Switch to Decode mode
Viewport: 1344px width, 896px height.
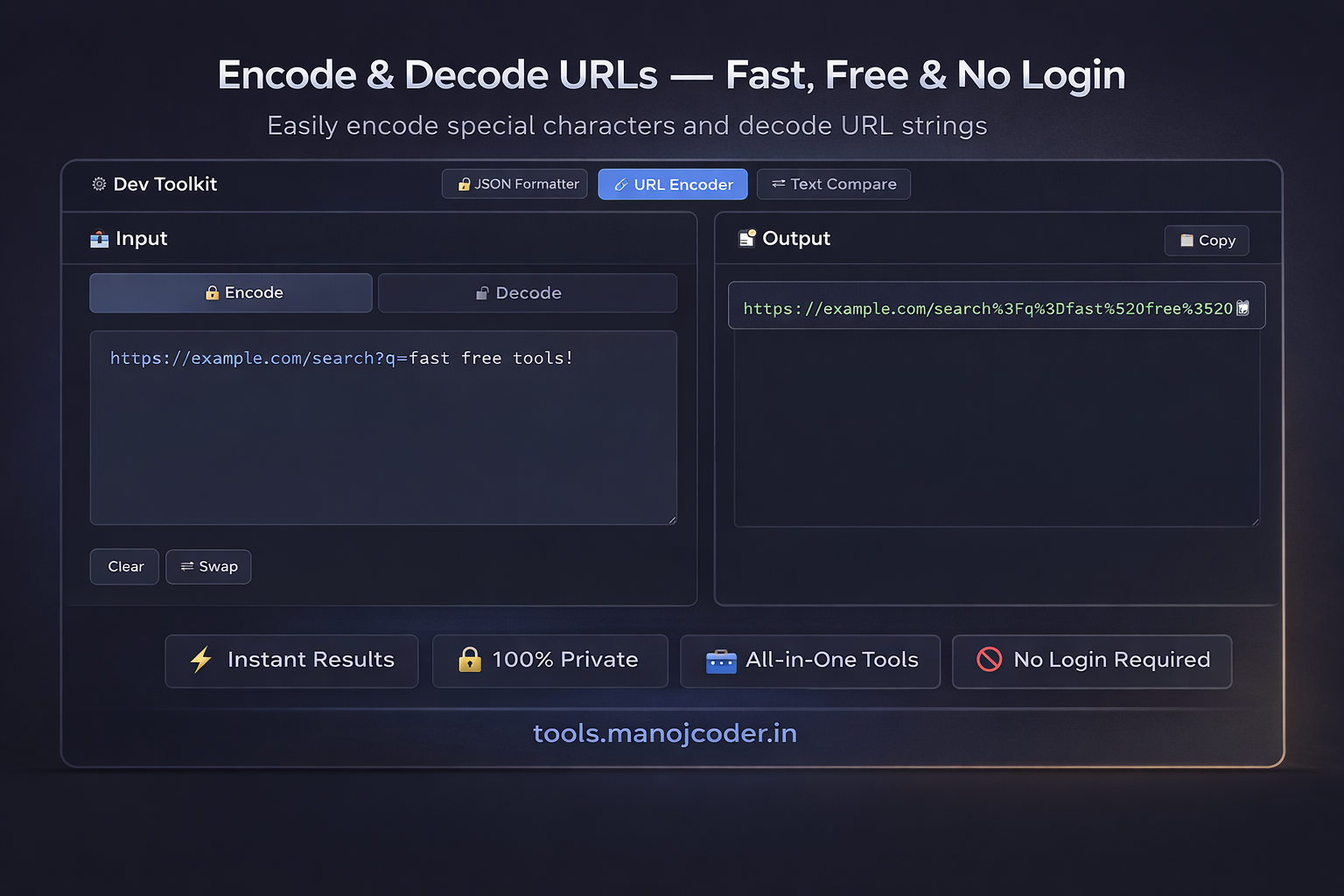coord(527,292)
